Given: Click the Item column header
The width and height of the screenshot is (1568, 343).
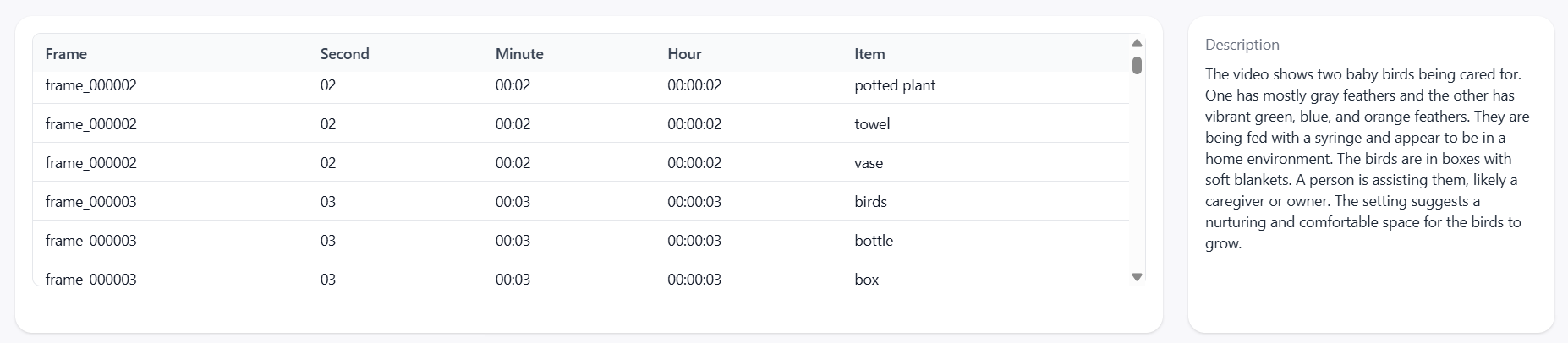Looking at the screenshot, I should coord(869,54).
